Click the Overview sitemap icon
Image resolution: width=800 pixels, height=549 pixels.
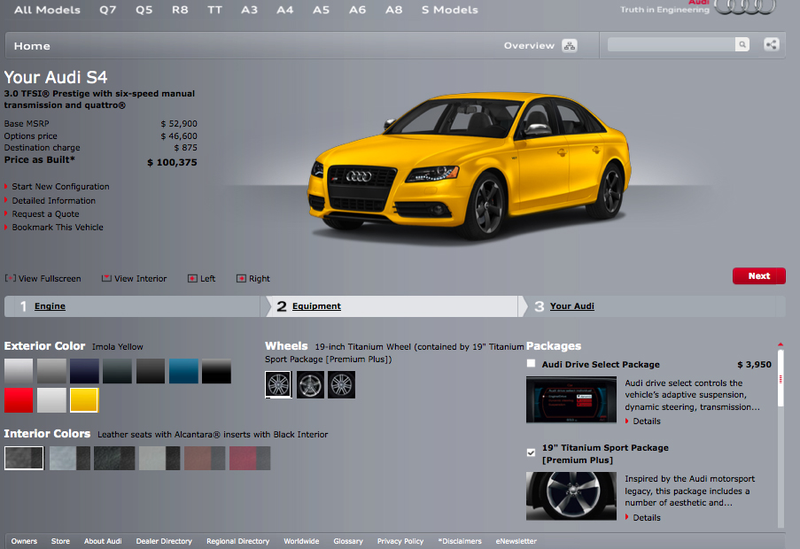(569, 45)
